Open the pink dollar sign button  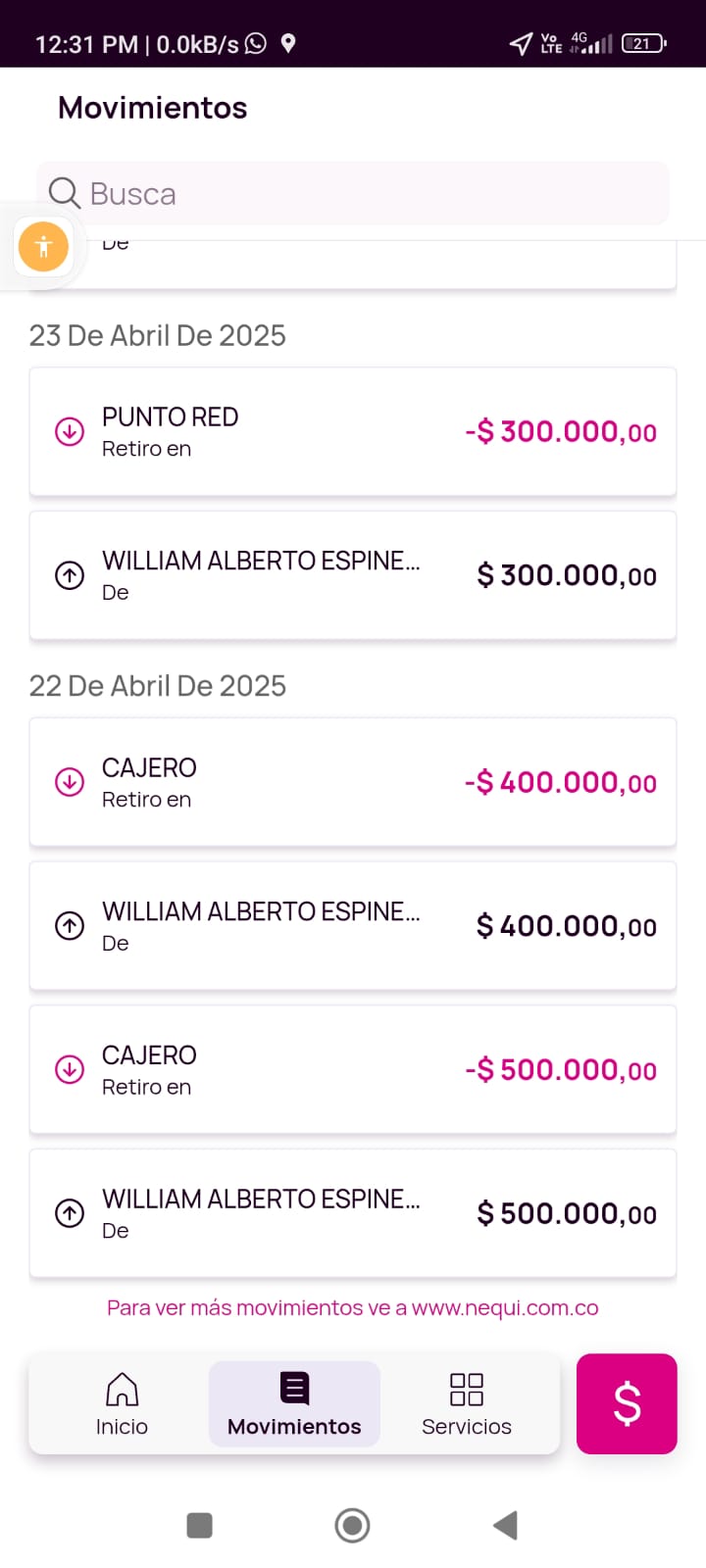(x=627, y=1403)
